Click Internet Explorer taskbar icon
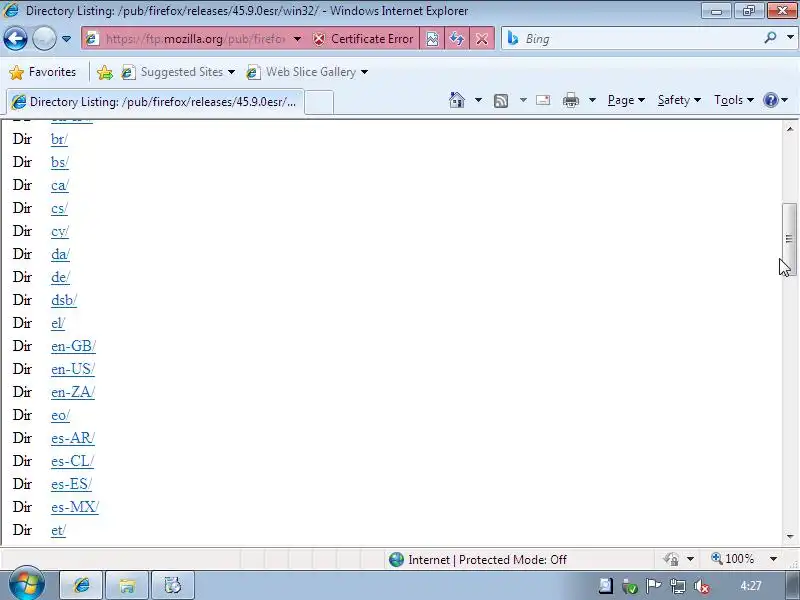 [82, 585]
